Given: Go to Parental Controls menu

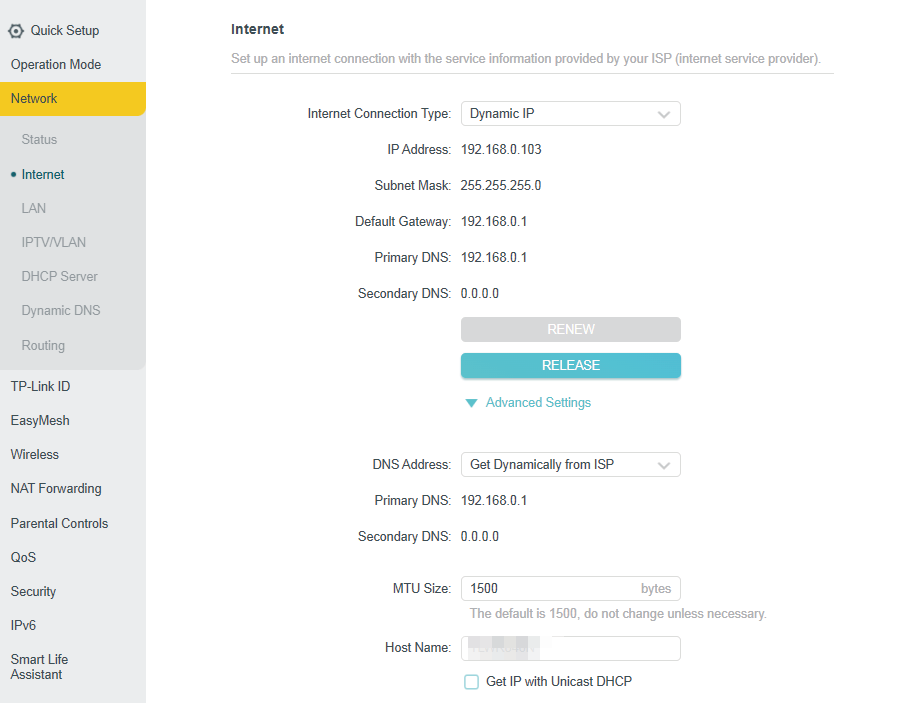Looking at the screenshot, I should [x=59, y=524].
